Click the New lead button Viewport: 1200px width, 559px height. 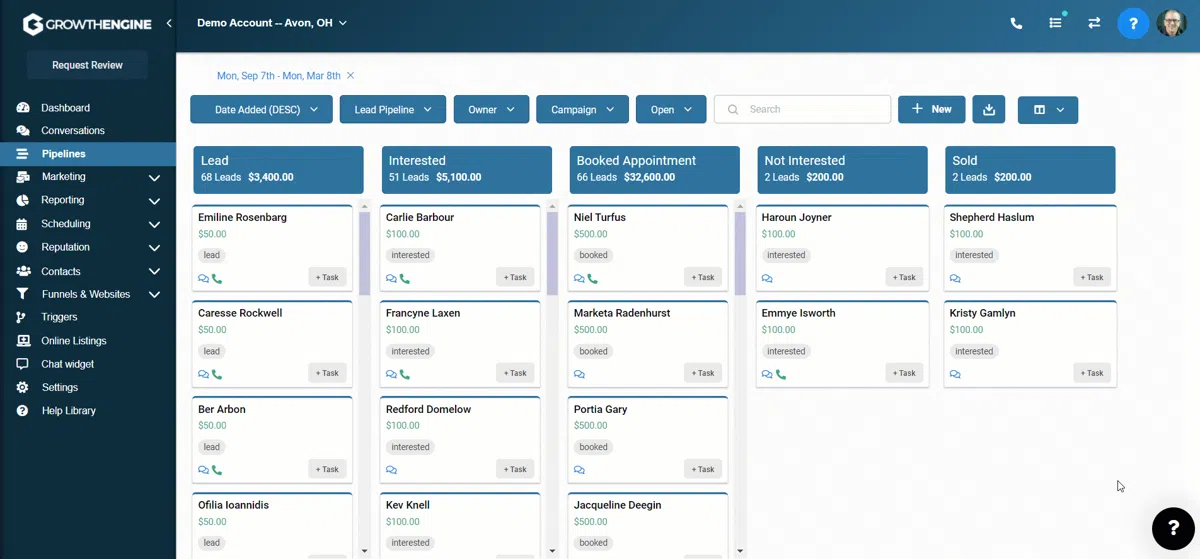coord(931,110)
